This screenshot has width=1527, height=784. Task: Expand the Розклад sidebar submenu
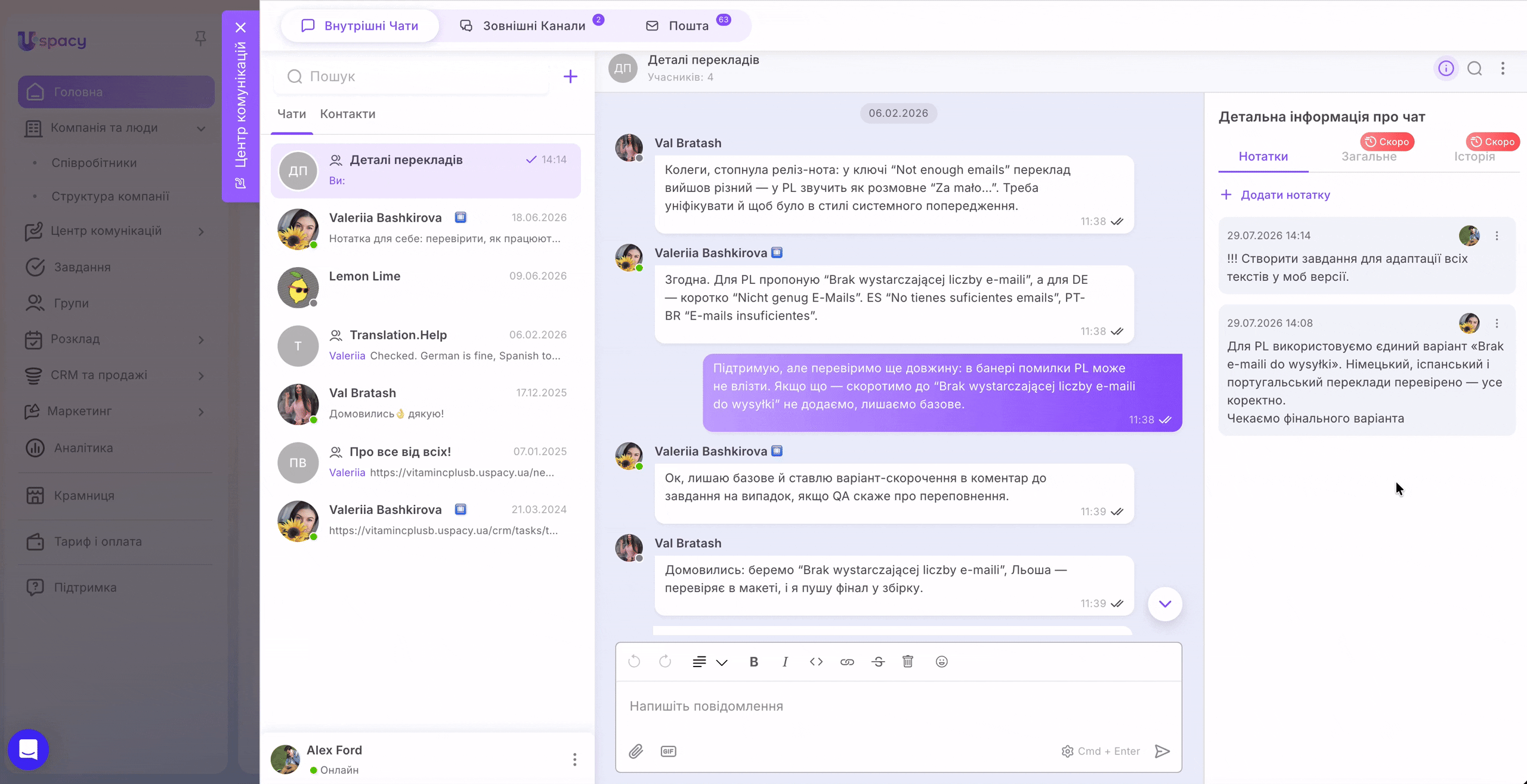pyautogui.click(x=201, y=340)
